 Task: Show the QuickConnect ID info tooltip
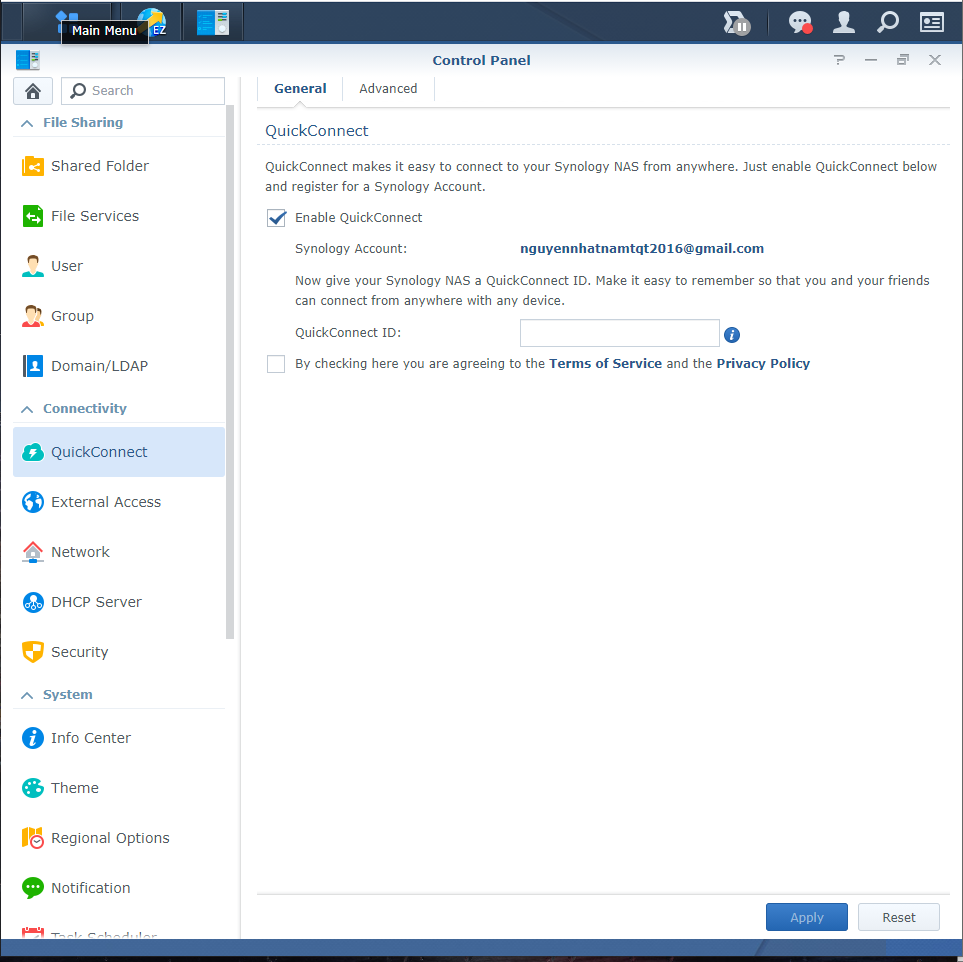coord(732,334)
